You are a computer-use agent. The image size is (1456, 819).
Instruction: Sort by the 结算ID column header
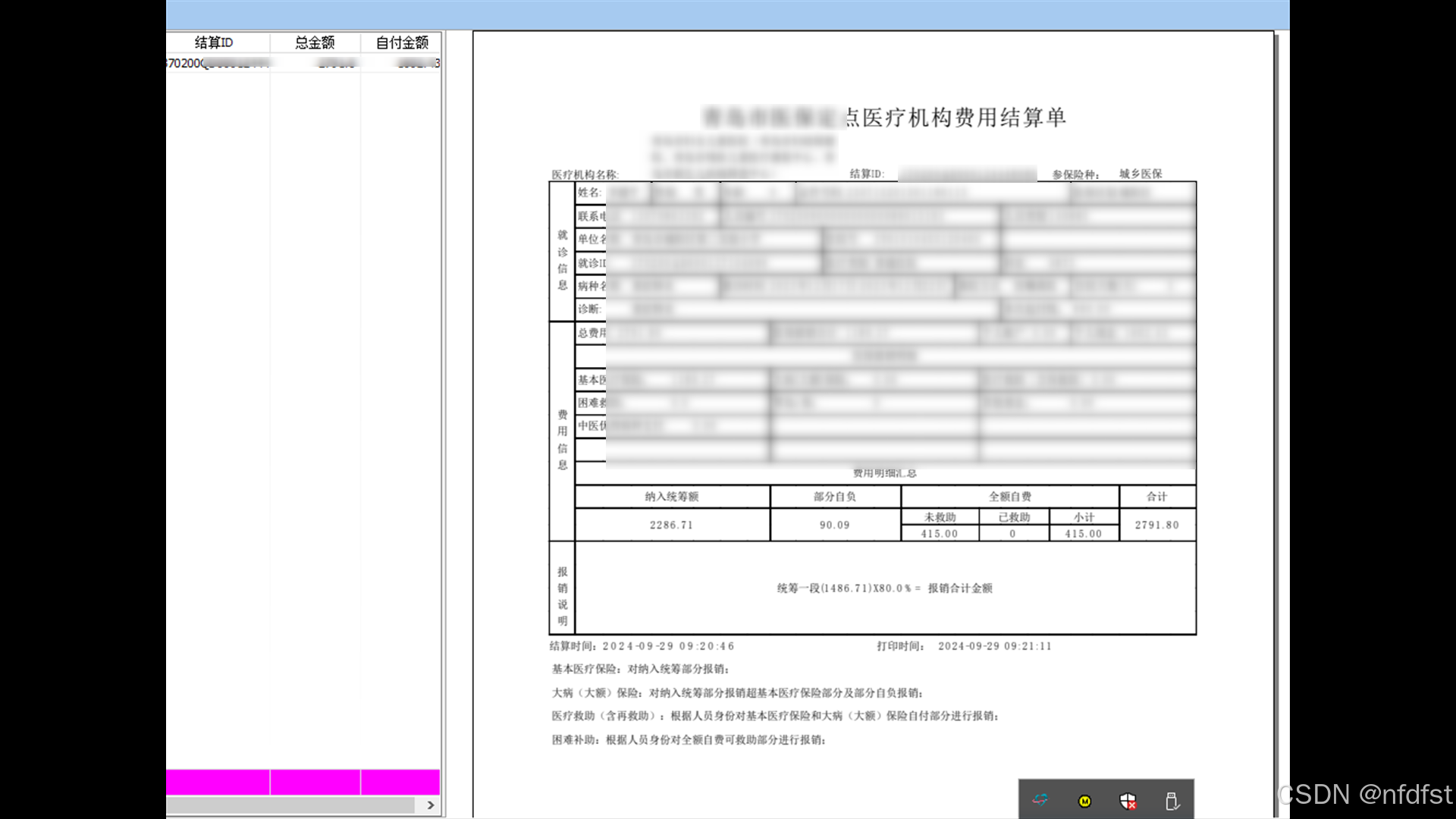[215, 42]
